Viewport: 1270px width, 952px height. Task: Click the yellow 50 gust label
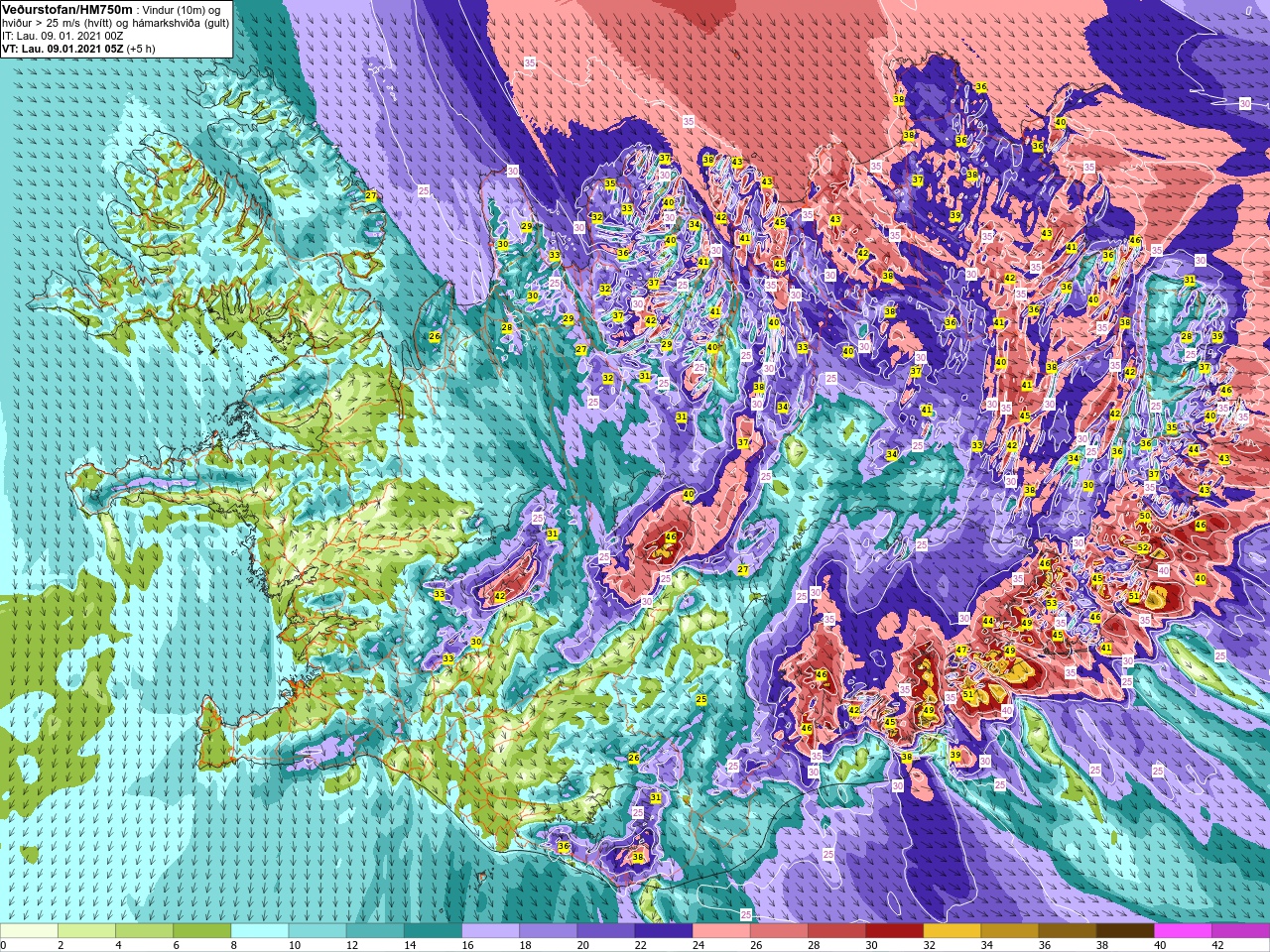1144,516
